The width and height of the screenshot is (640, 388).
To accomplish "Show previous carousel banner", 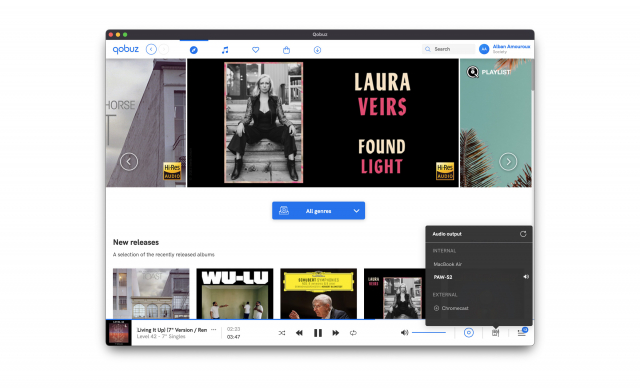I will pos(129,162).
